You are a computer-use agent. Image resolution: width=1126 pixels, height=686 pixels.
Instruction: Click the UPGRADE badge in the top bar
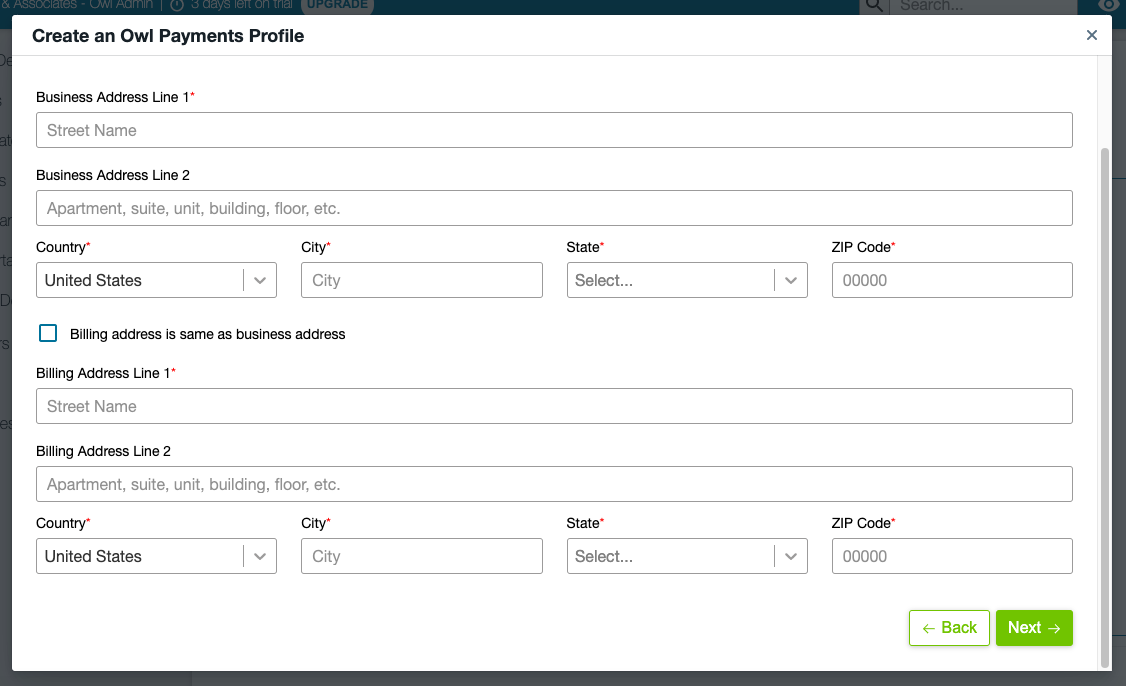(x=337, y=5)
